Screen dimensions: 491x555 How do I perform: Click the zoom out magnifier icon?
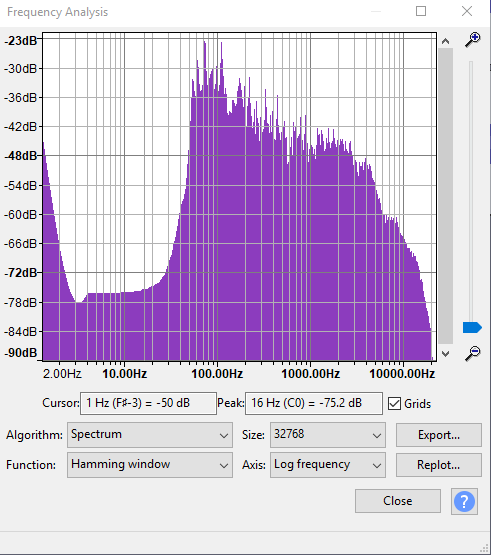tap(473, 353)
